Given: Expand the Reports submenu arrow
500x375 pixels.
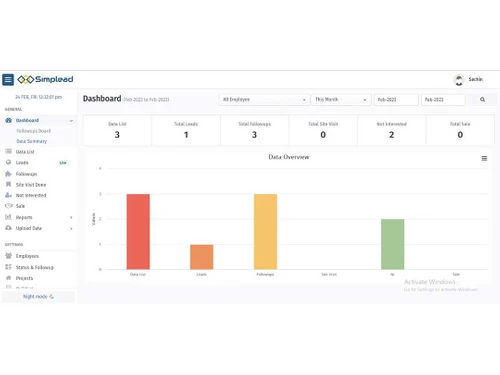Looking at the screenshot, I should click(71, 217).
